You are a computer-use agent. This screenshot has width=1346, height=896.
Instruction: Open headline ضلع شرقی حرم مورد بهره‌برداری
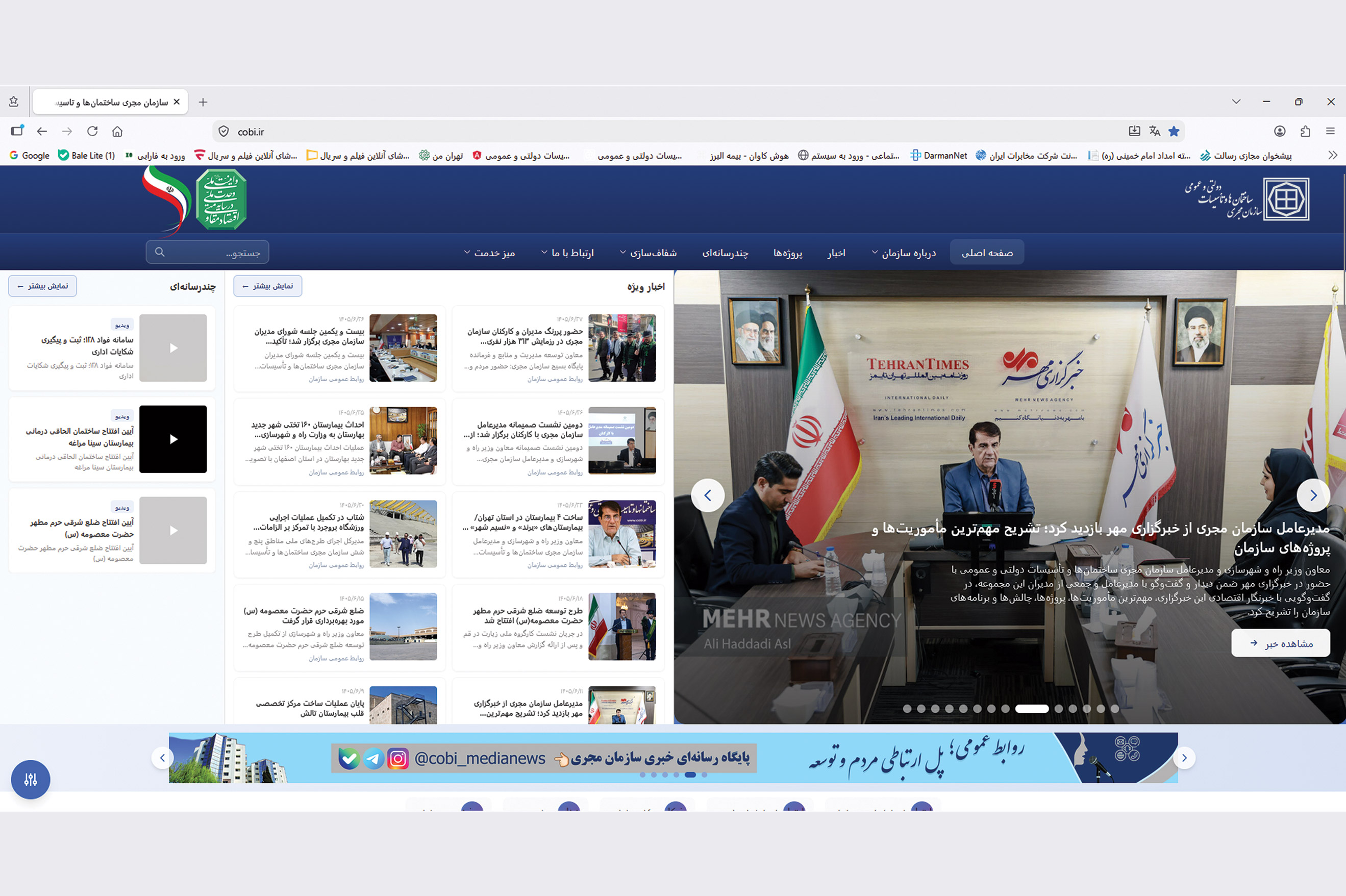click(304, 615)
